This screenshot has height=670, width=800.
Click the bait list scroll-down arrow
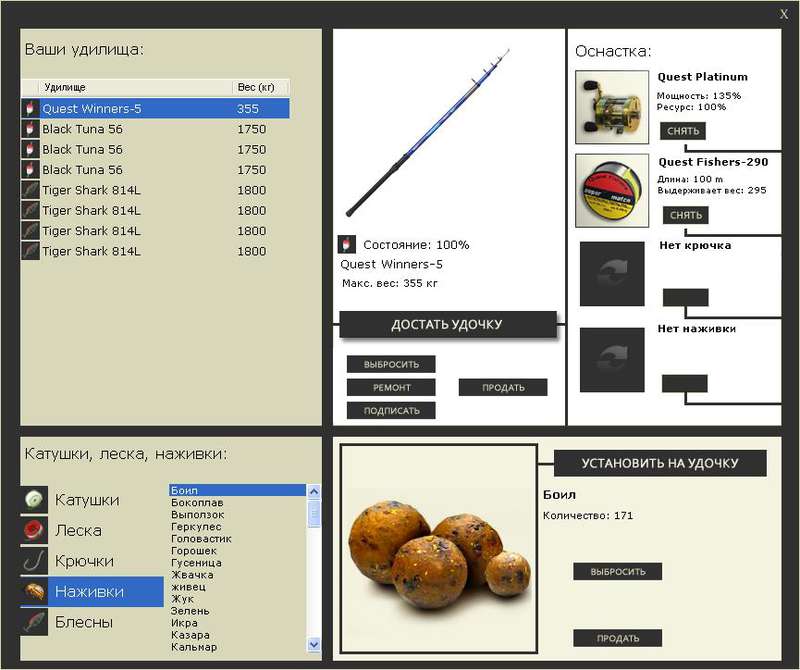point(314,644)
